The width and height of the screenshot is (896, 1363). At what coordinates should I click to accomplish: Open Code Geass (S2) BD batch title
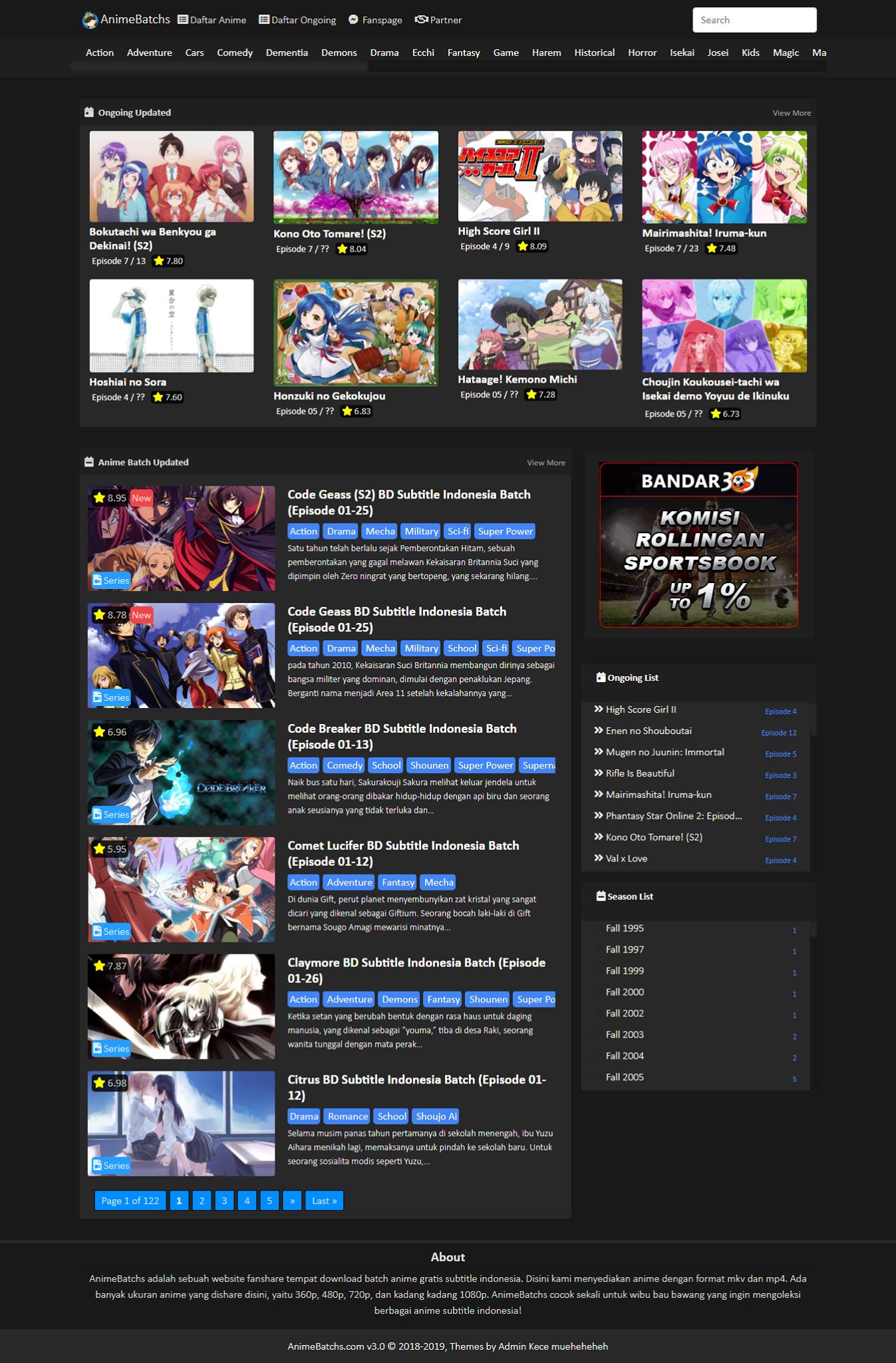[409, 502]
